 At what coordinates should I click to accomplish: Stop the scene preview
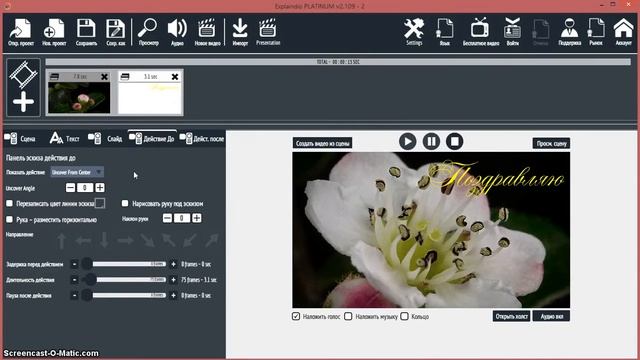click(454, 142)
